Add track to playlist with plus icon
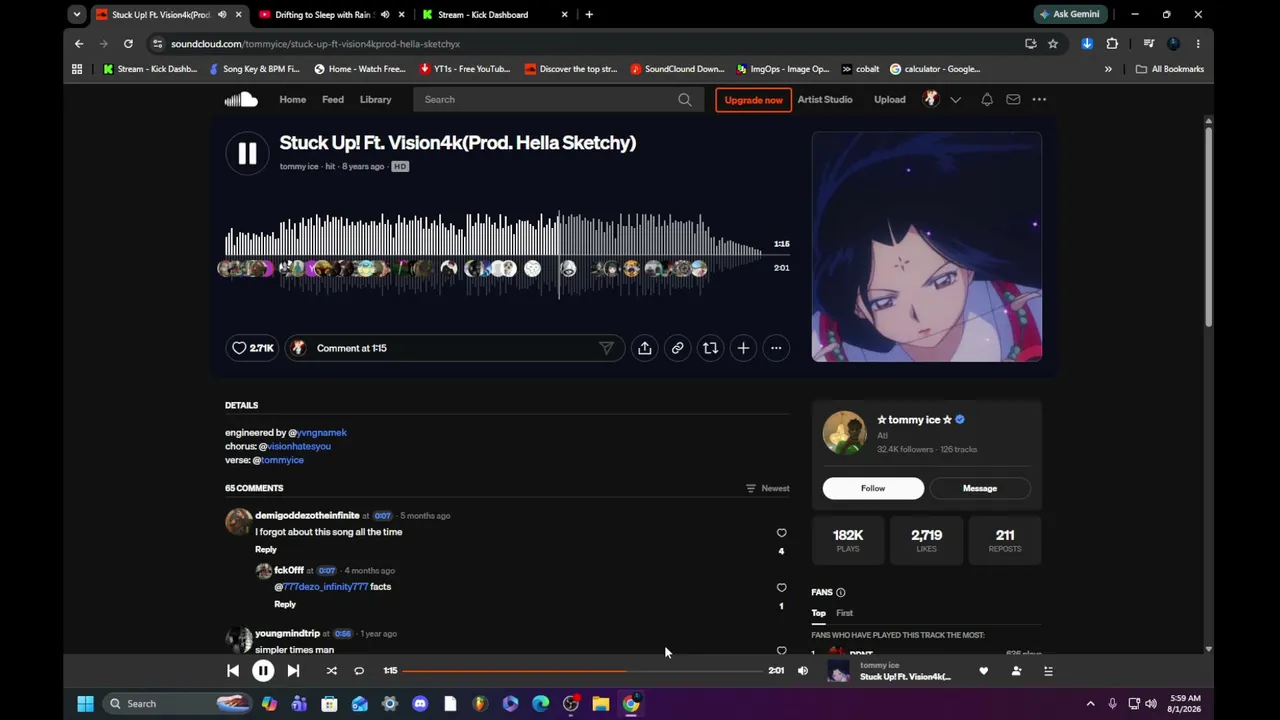This screenshot has width=1280, height=720. [743, 348]
